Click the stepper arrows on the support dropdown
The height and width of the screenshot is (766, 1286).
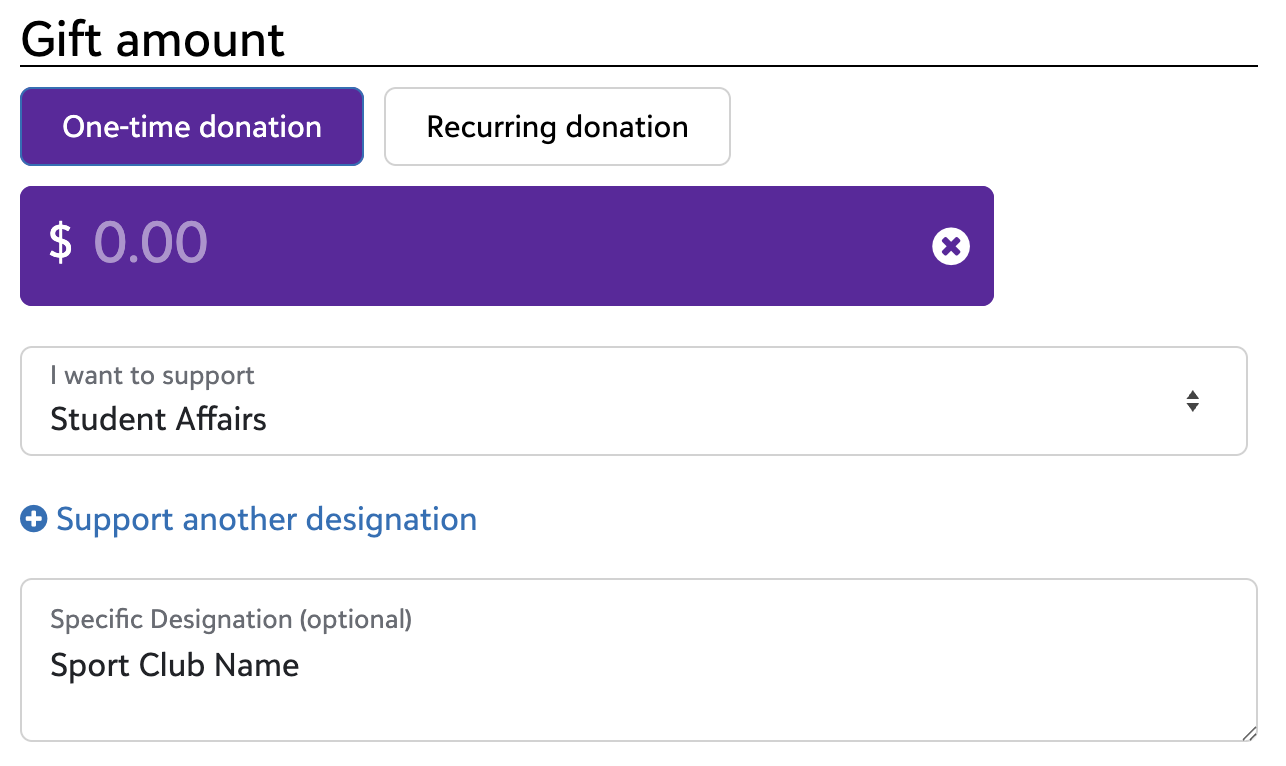1193,401
